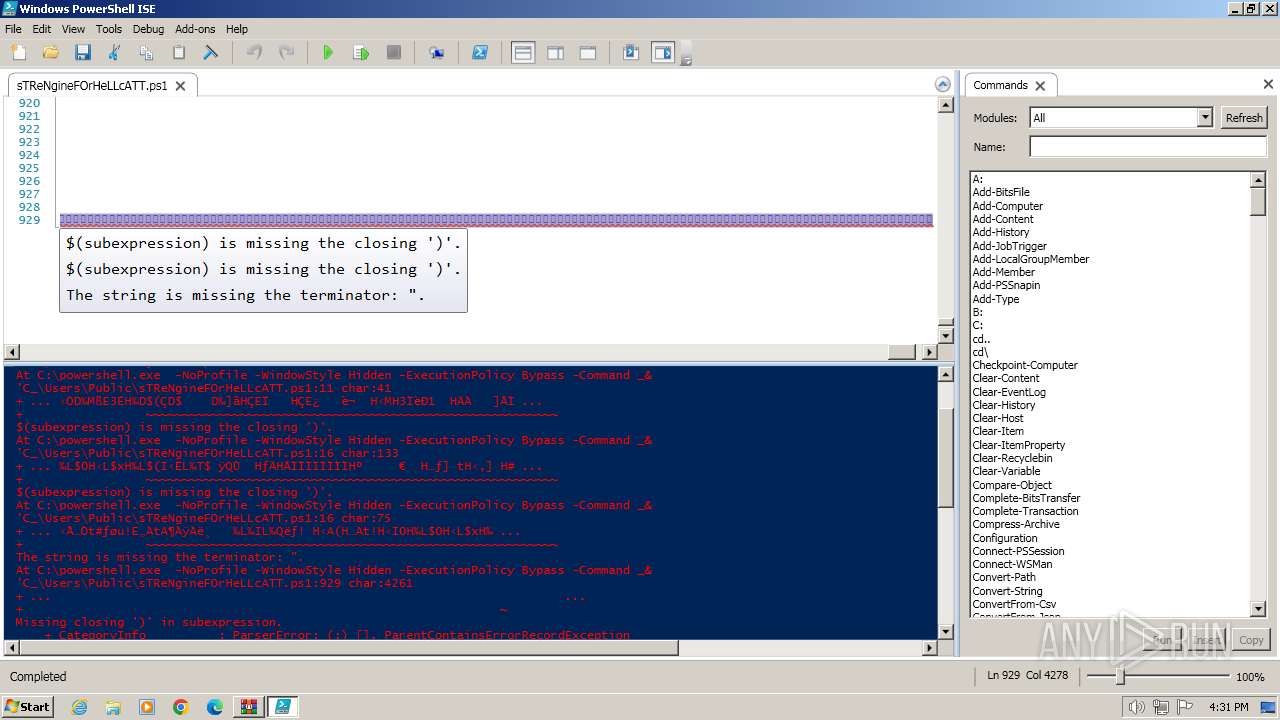Open the Add-ons menu
The image size is (1280, 720).
(195, 29)
